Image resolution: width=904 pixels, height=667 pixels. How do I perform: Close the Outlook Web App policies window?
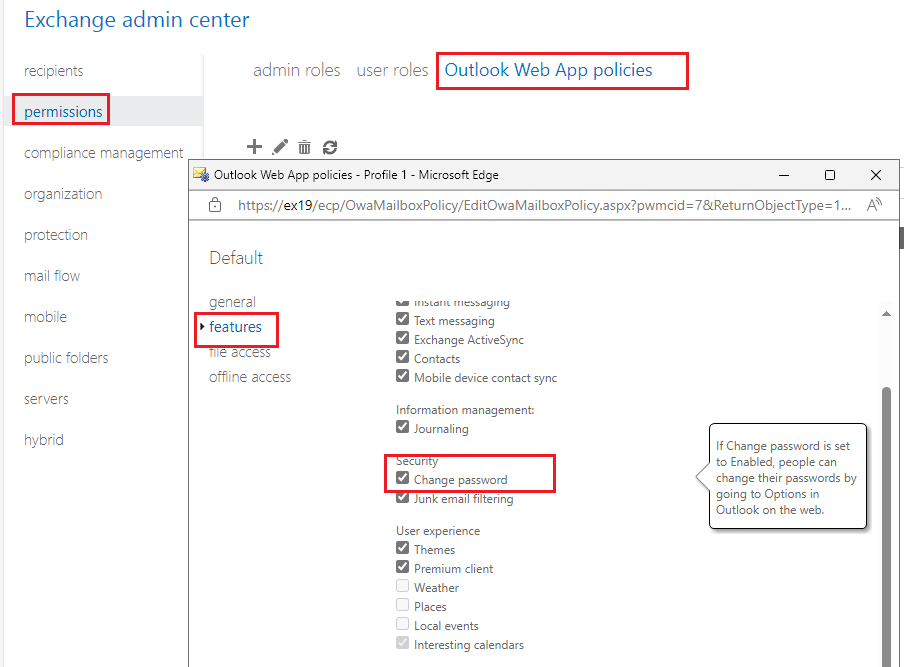pos(876,175)
